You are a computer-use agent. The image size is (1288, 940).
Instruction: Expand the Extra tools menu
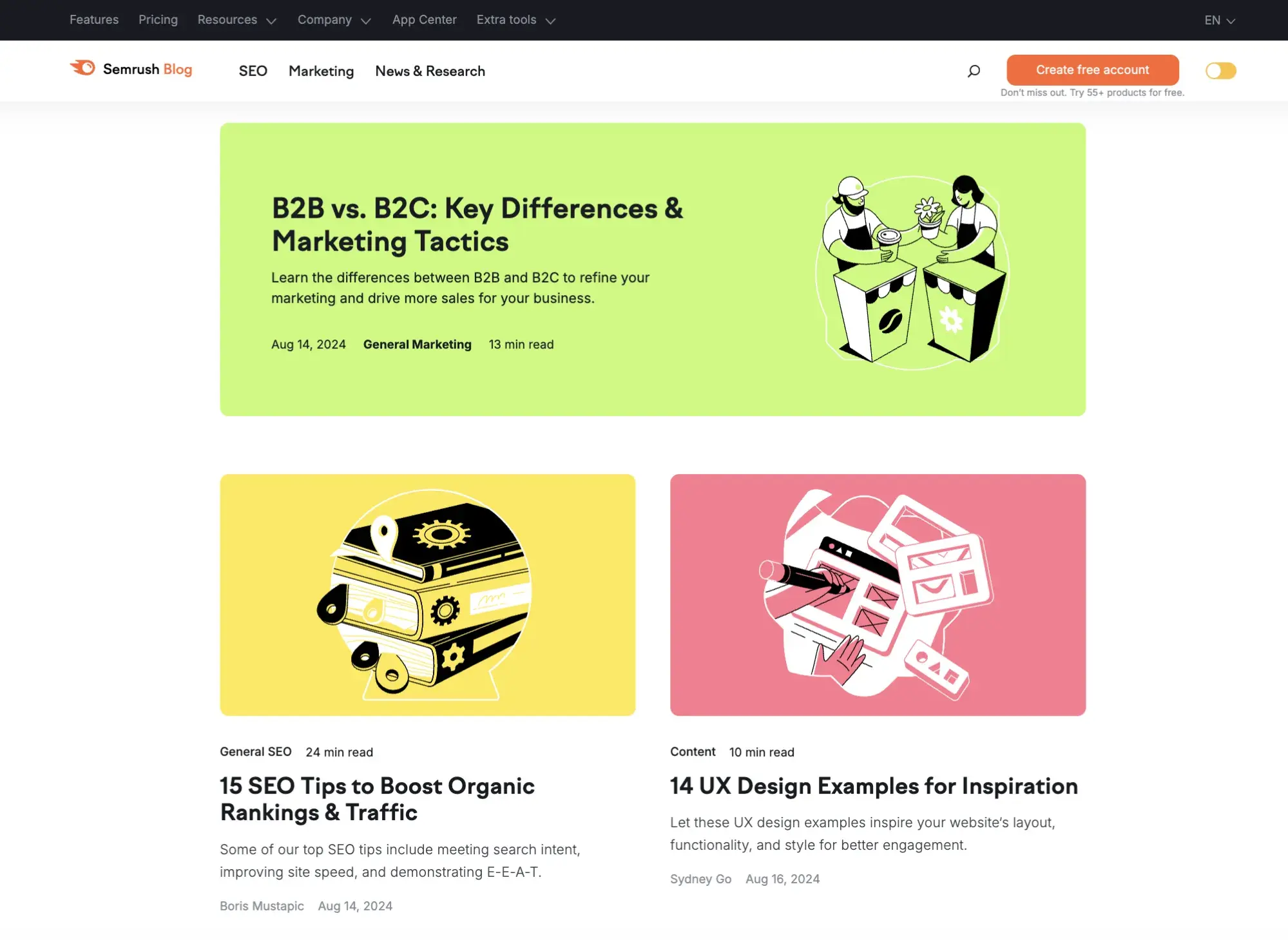[x=515, y=20]
